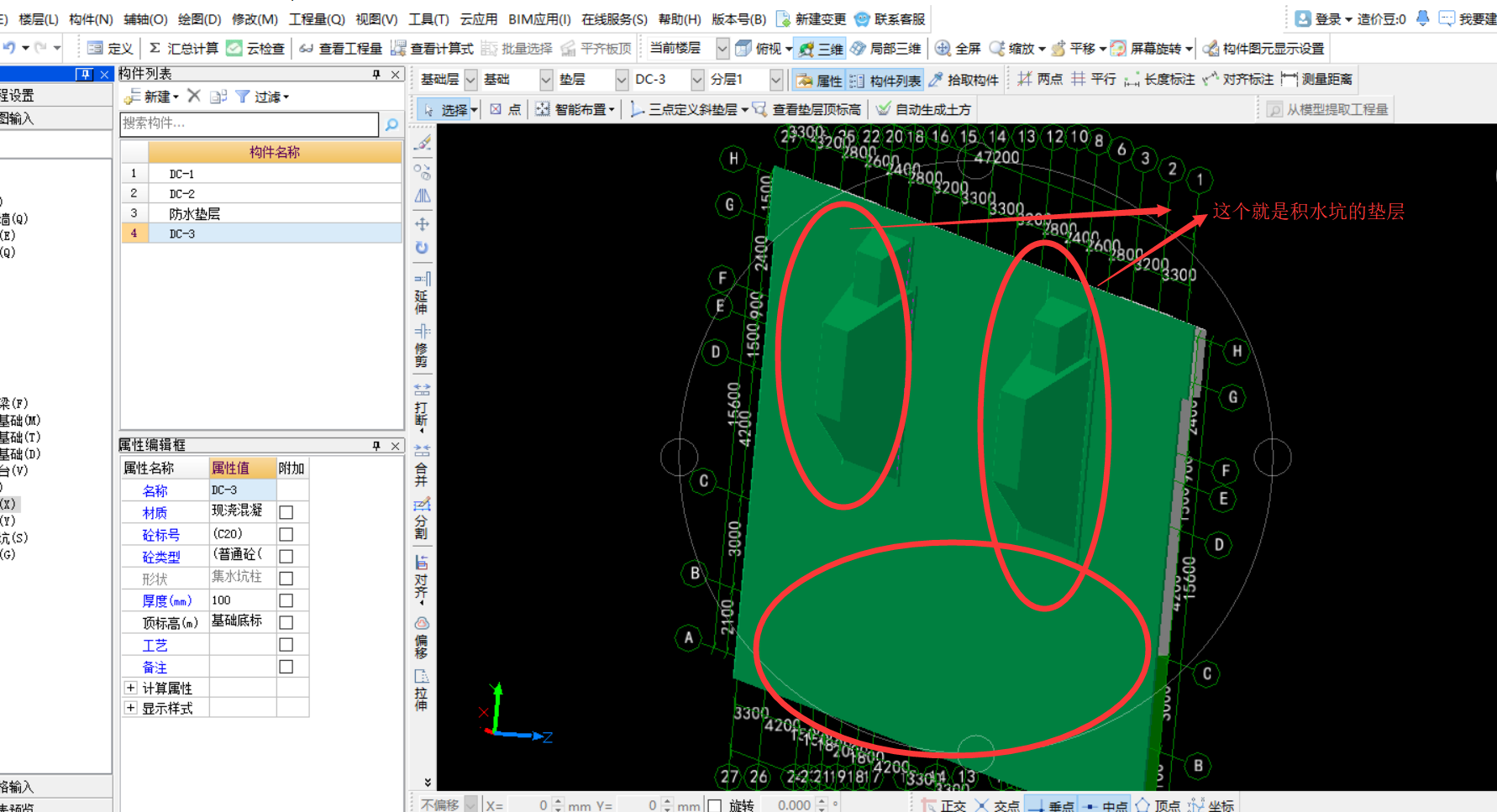Viewport: 1497px width, 812px height.
Task: Click the 汇总计算 sum icon
Action: click(155, 48)
